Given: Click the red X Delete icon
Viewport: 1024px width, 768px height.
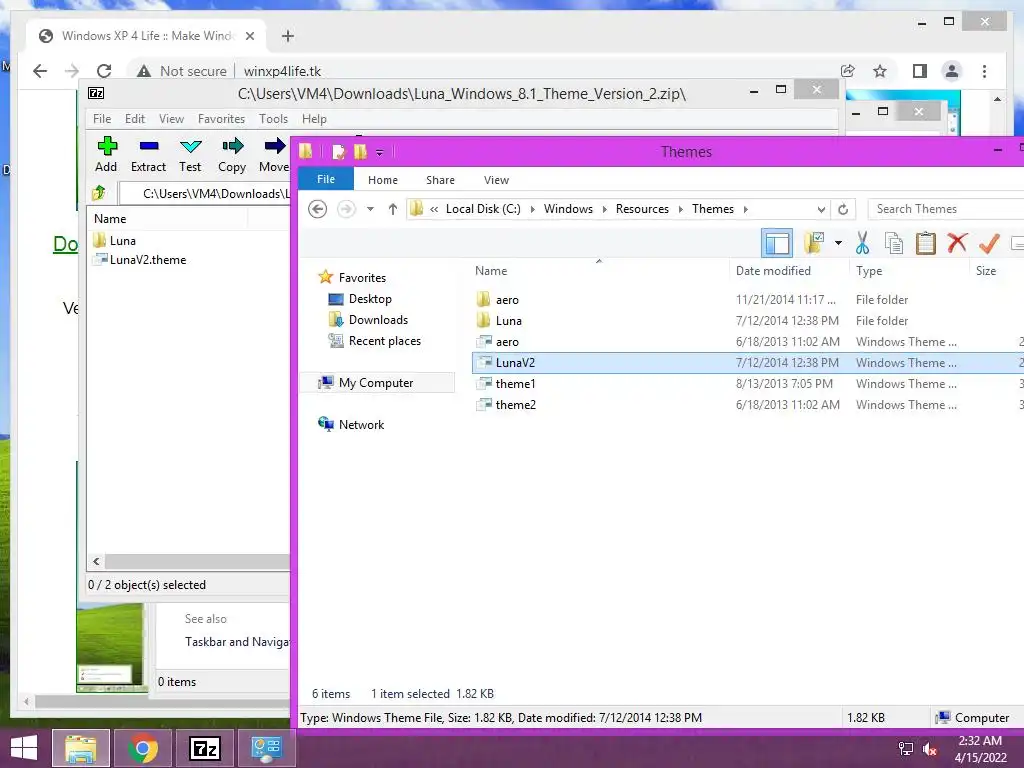Looking at the screenshot, I should point(957,242).
